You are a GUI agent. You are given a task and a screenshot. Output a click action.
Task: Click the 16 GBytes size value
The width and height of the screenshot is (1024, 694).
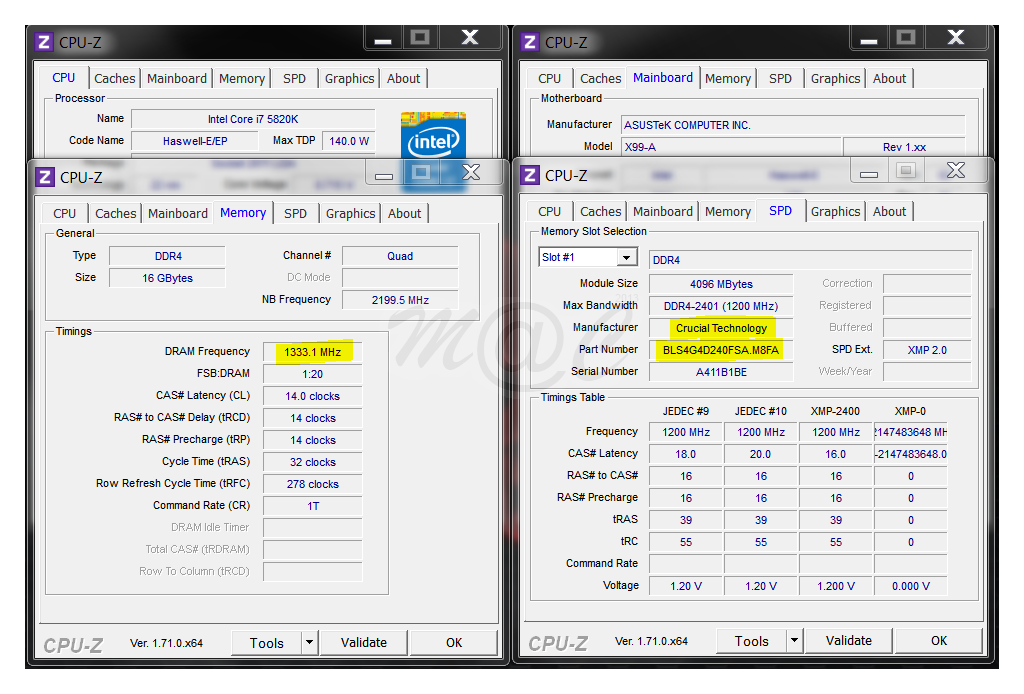click(167, 278)
